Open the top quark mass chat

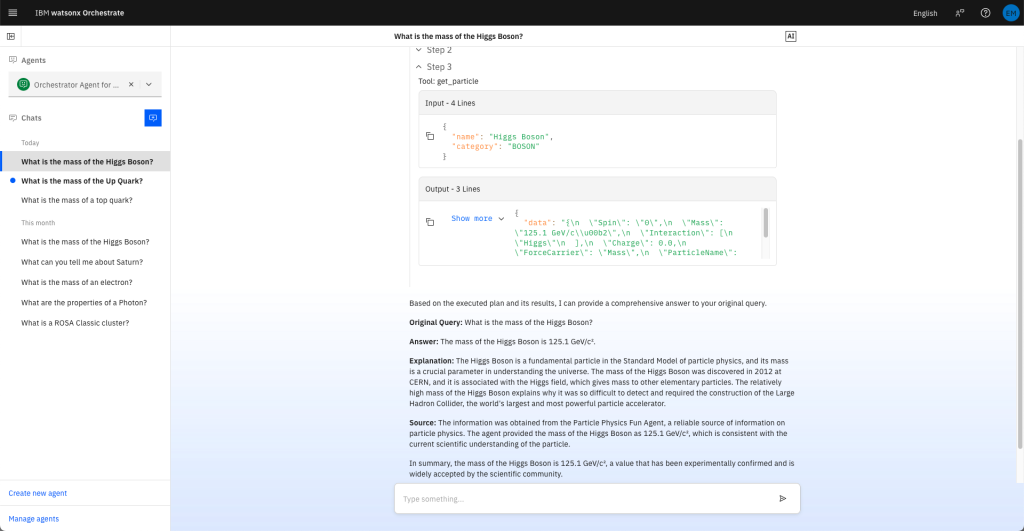(x=86, y=201)
